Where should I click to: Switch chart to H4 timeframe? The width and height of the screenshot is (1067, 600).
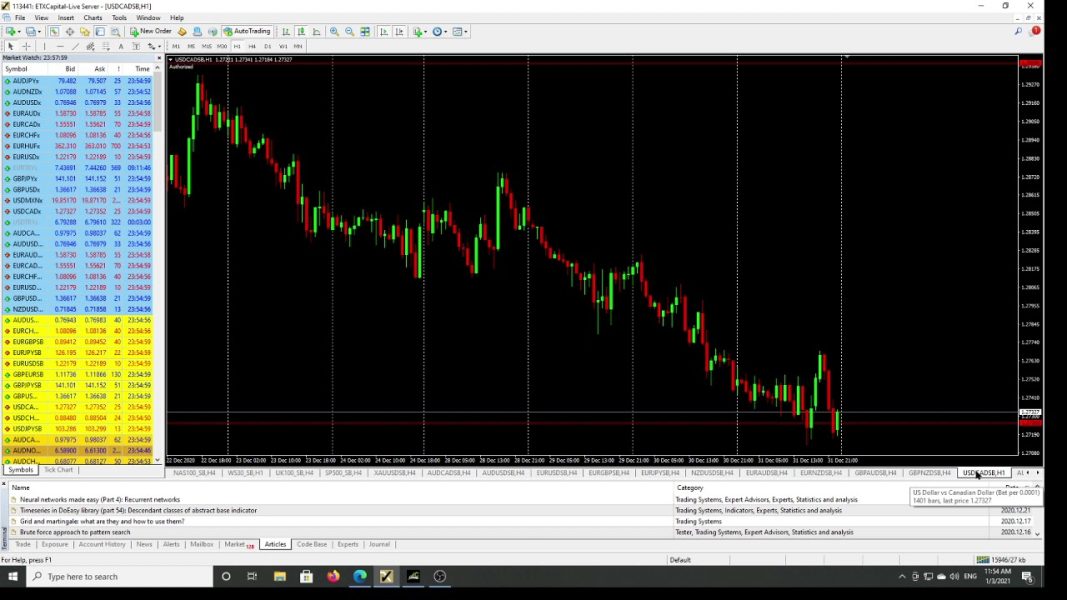[x=252, y=46]
